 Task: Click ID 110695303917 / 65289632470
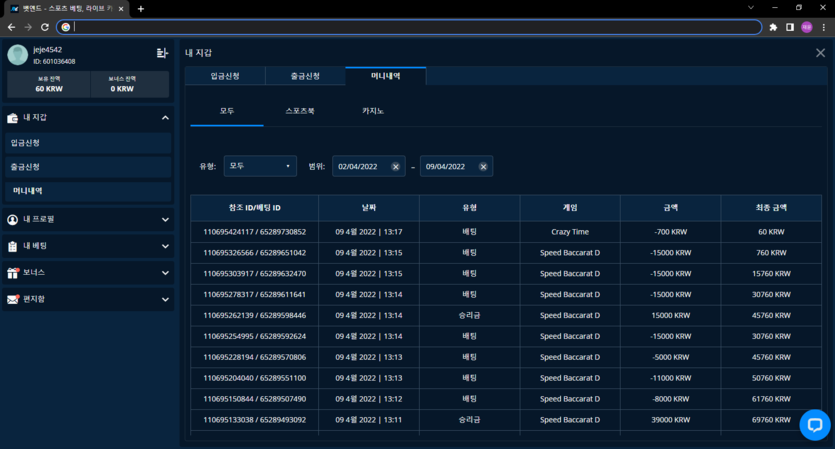[x=255, y=274]
